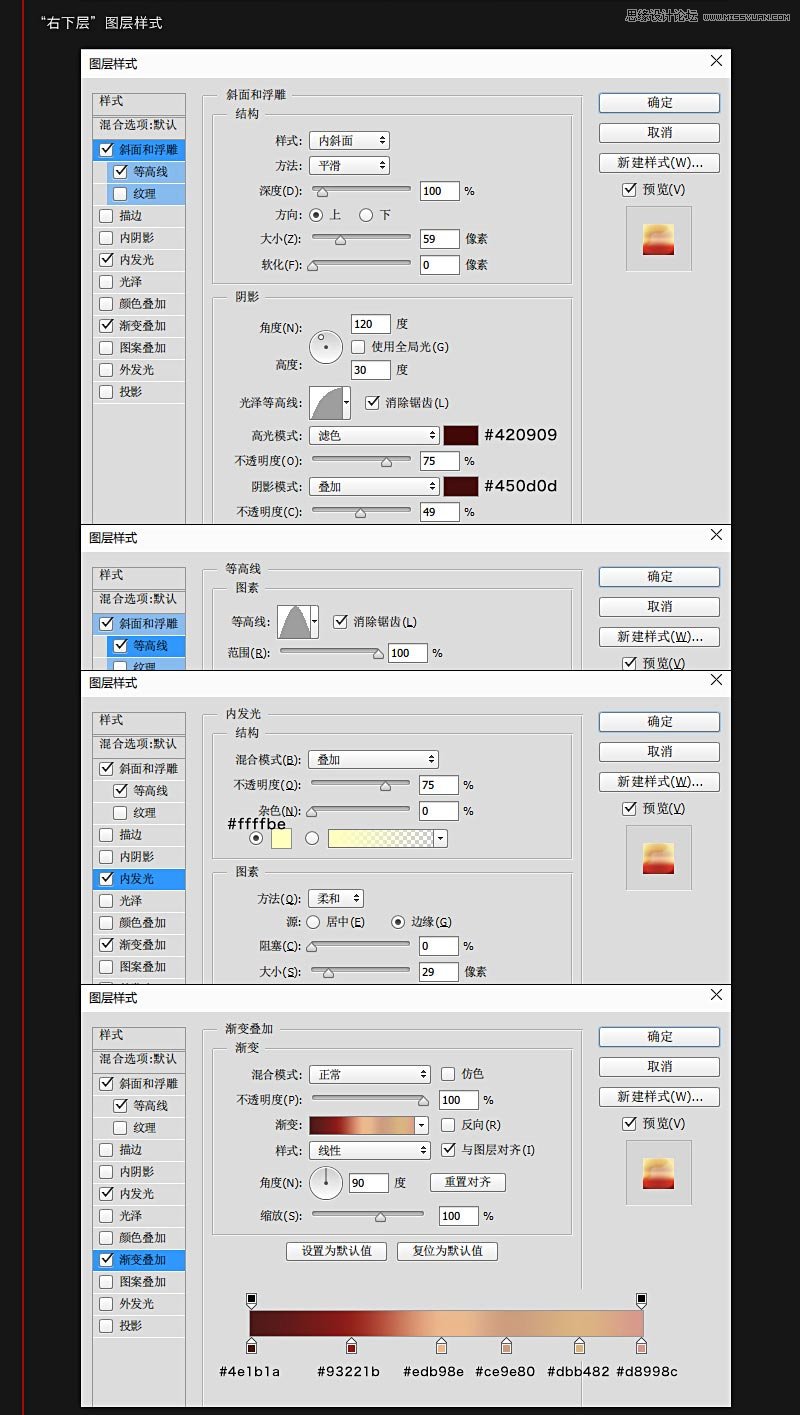Choose 边缘 as inner glow source
Screen dimensions: 800x1415
(x=398, y=922)
